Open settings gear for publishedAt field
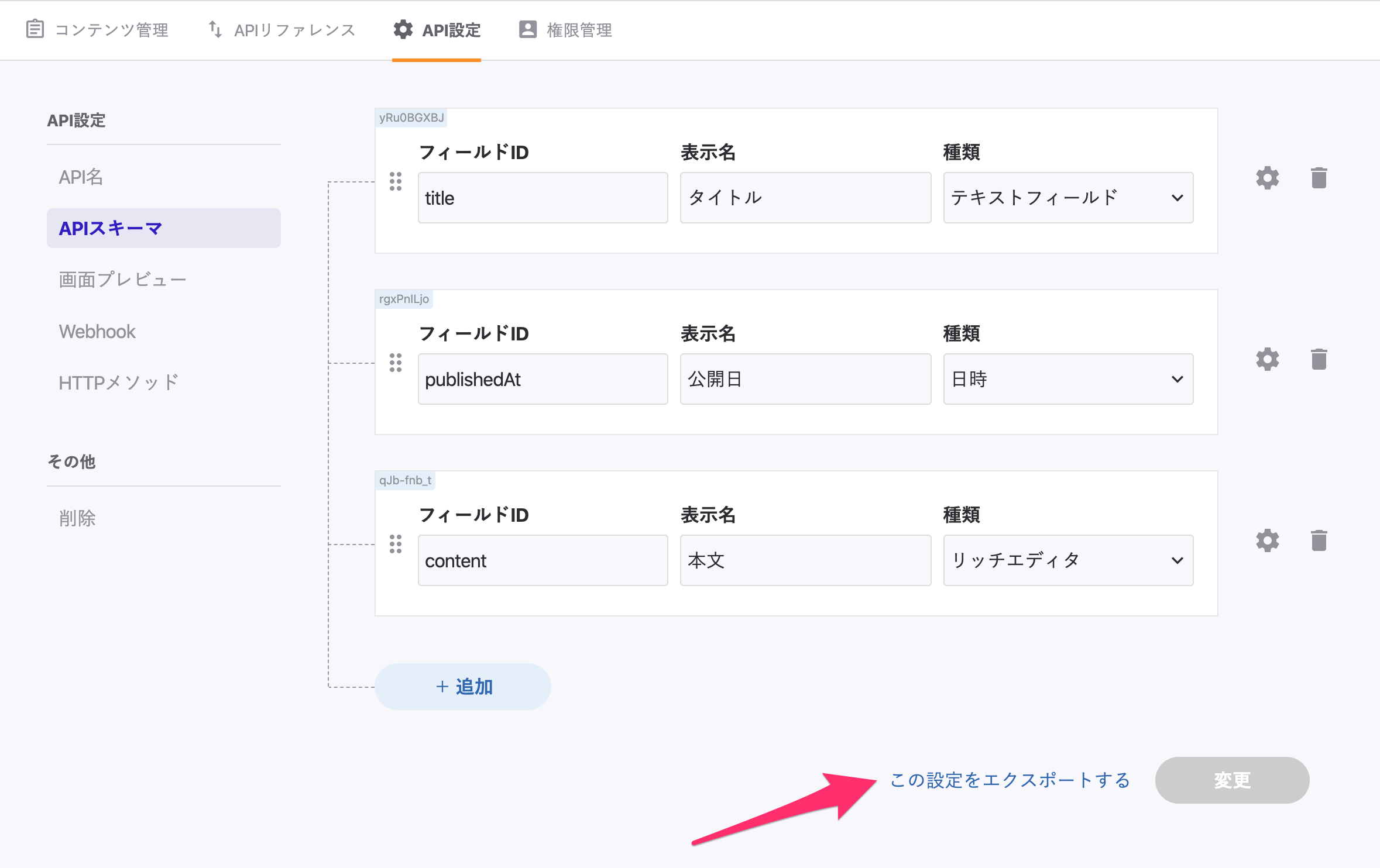 pyautogui.click(x=1267, y=359)
